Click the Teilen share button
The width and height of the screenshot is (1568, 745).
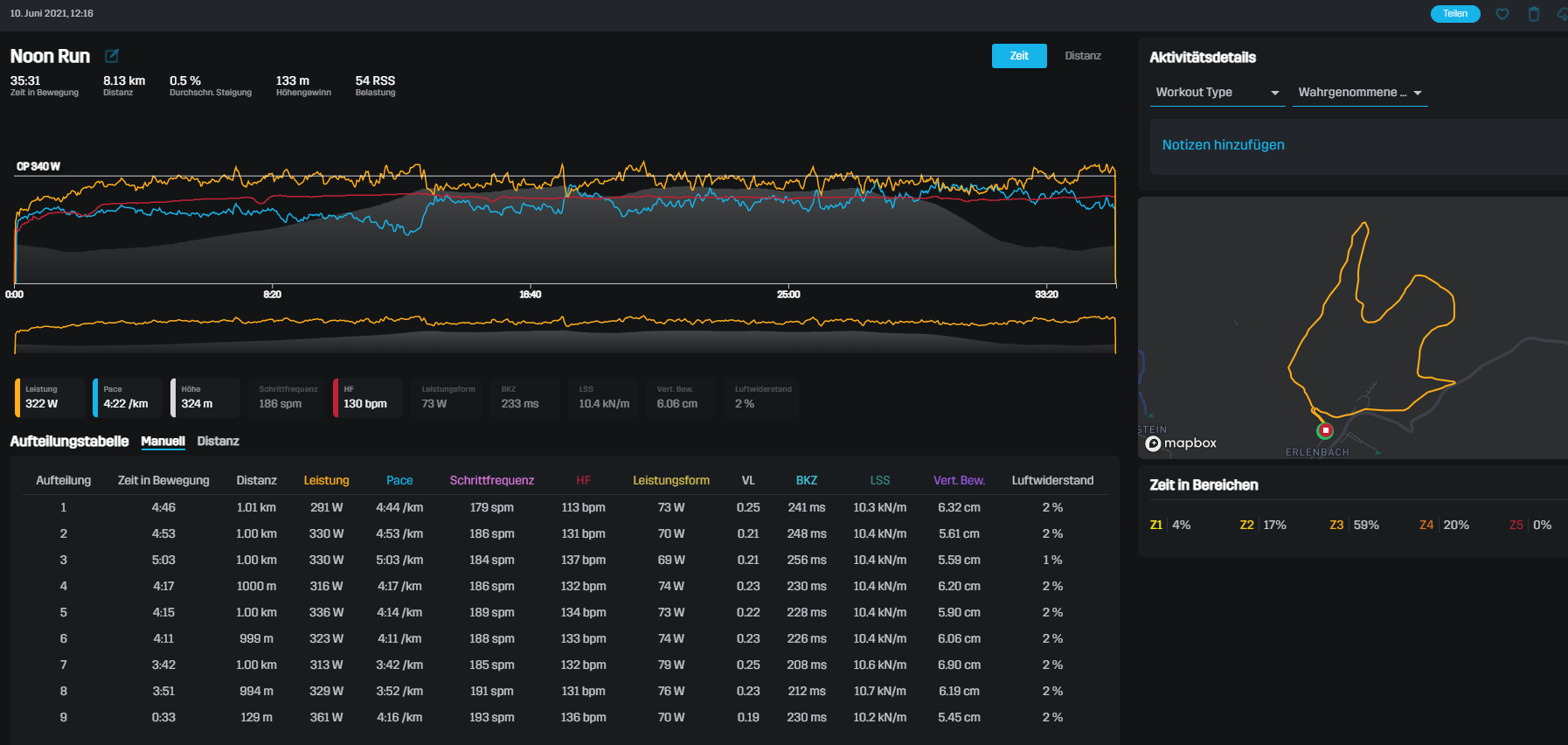[1454, 14]
